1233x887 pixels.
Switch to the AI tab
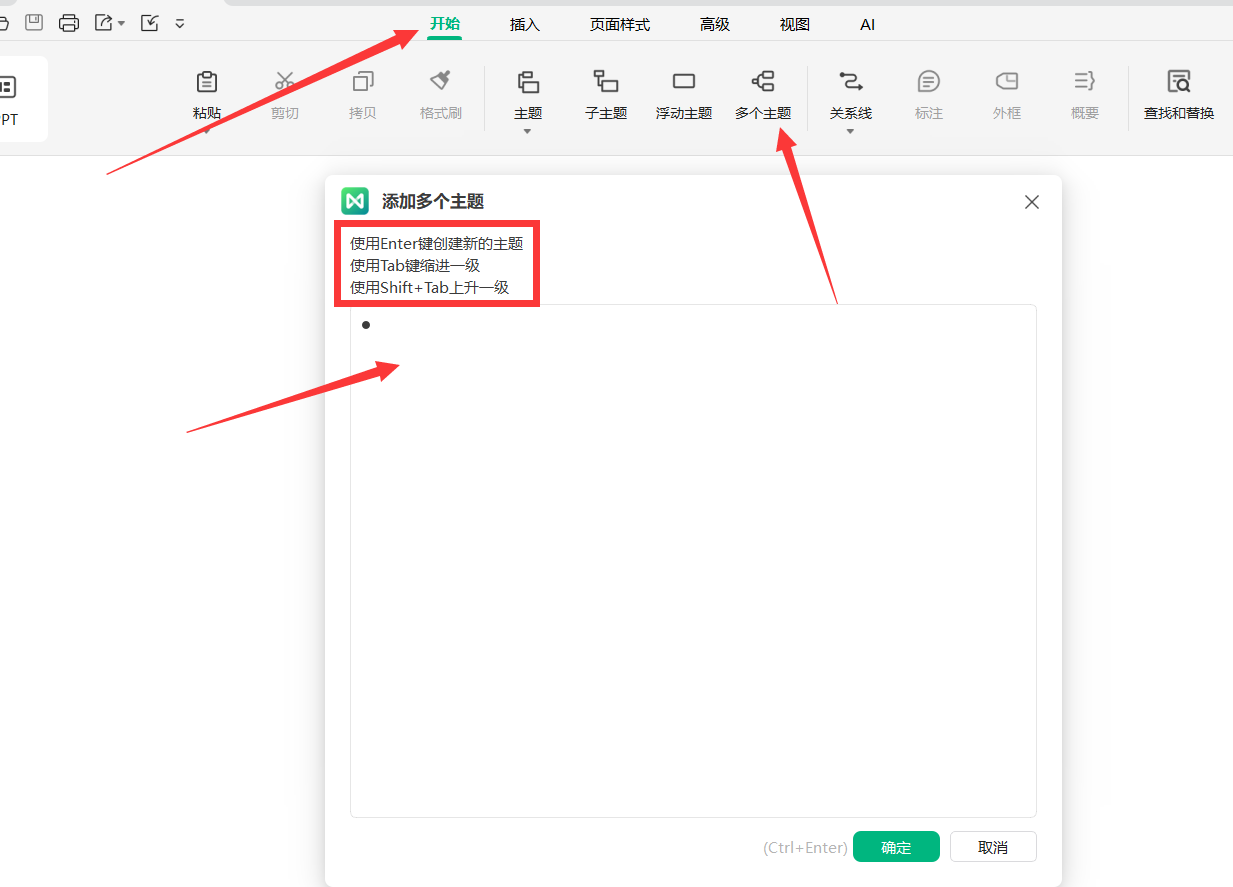point(868,25)
